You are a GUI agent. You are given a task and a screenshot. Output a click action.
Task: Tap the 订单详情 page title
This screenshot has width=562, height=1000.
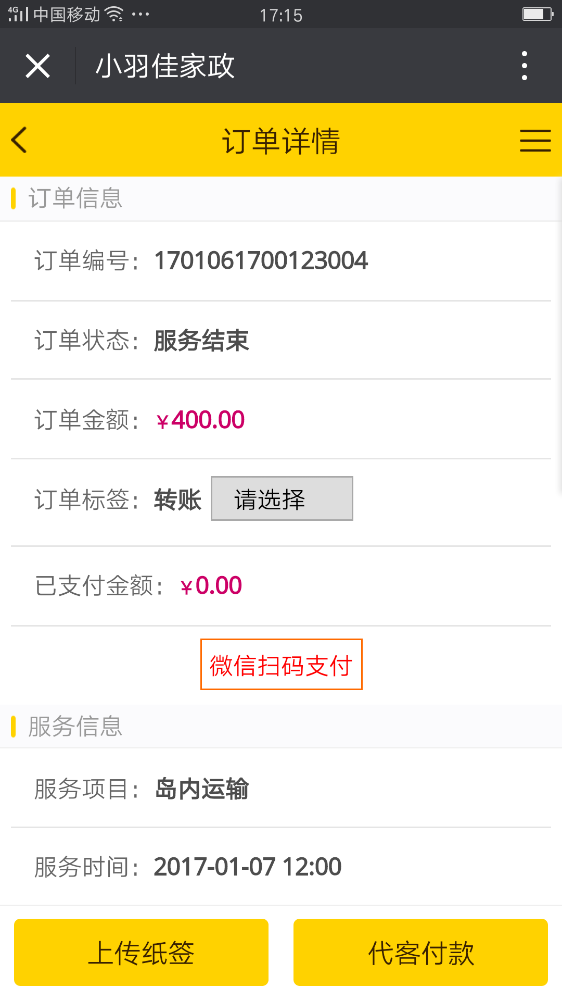pyautogui.click(x=281, y=140)
